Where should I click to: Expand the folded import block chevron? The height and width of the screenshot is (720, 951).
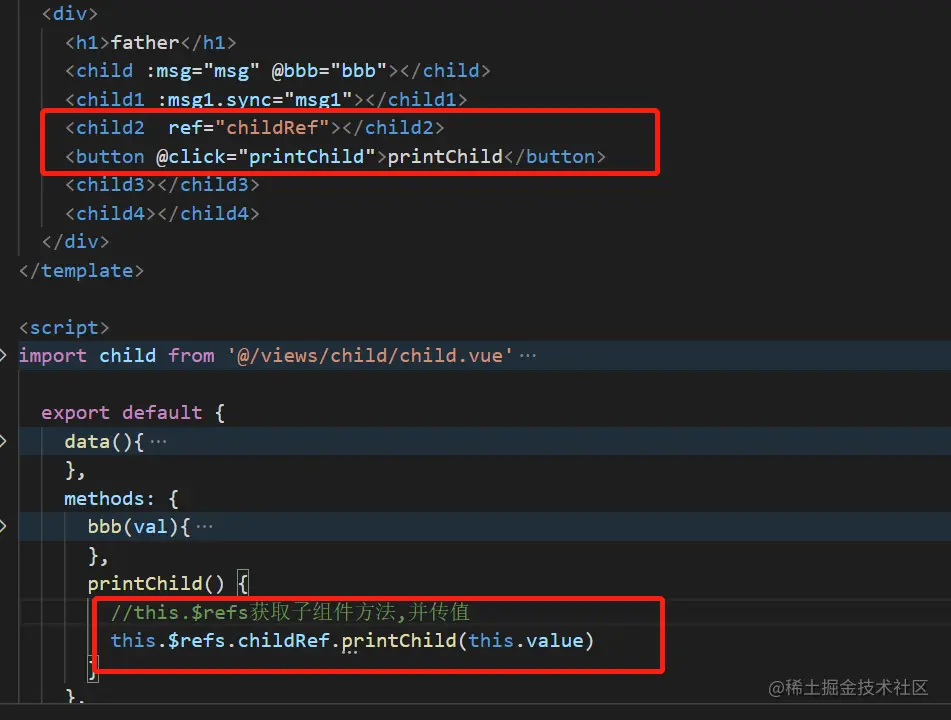[x=3, y=355]
